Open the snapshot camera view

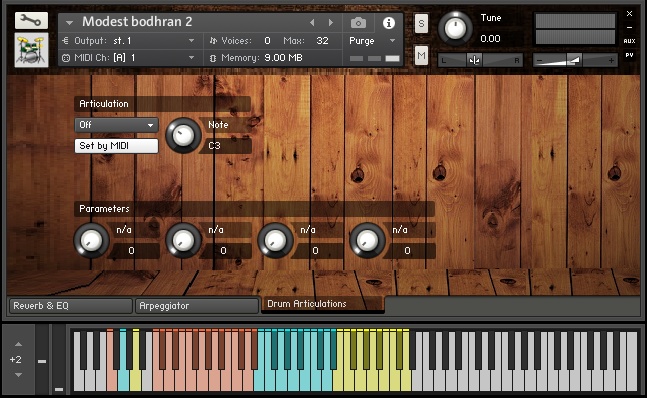pyautogui.click(x=358, y=23)
